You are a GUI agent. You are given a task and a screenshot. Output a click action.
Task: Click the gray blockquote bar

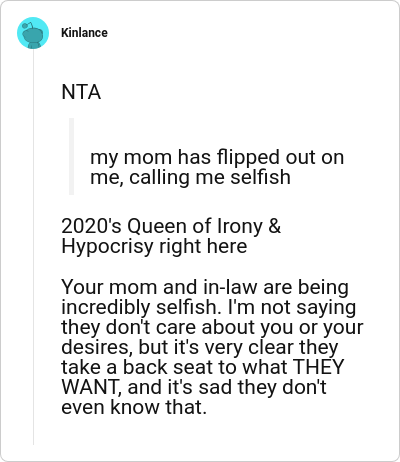point(71,156)
